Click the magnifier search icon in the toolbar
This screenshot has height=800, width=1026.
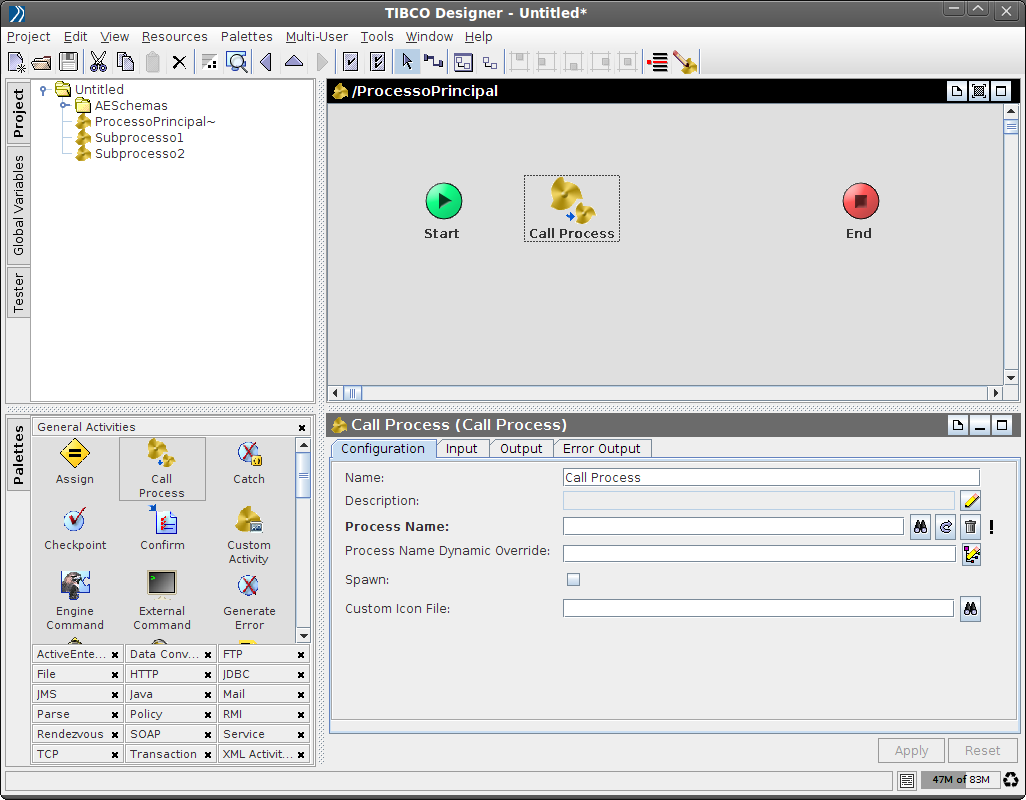(x=236, y=62)
